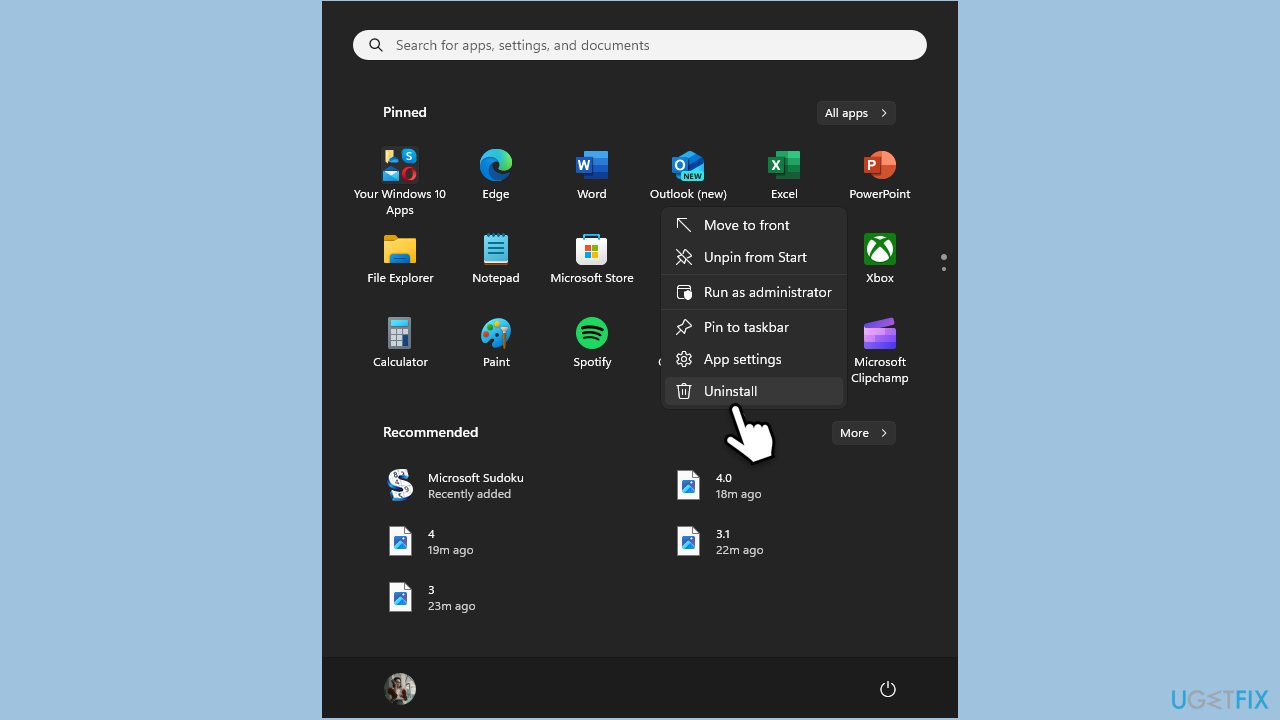1280x720 pixels.
Task: Click the power button icon
Action: 887,689
